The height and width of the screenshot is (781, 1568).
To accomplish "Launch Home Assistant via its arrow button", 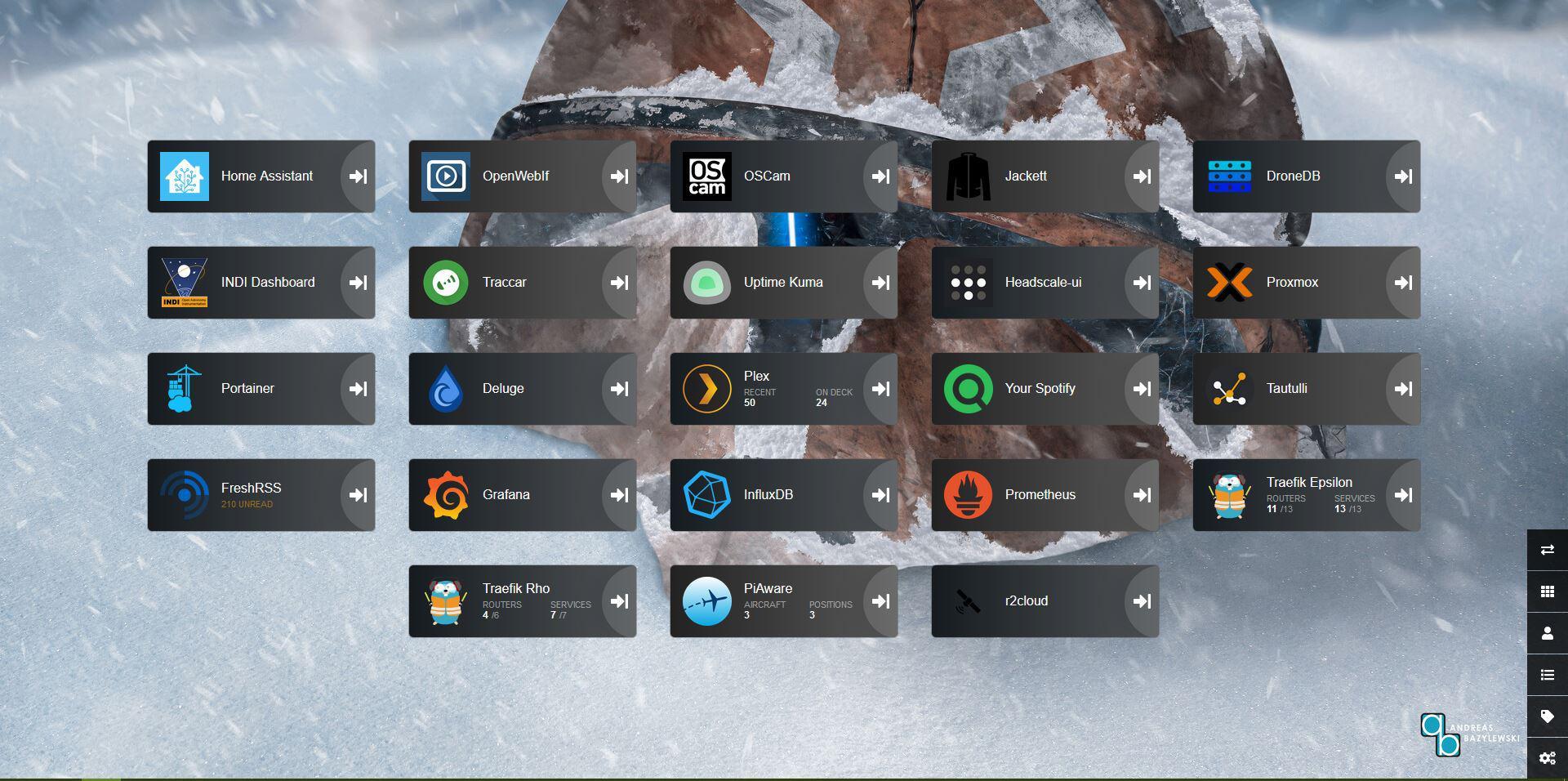I will coord(359,176).
